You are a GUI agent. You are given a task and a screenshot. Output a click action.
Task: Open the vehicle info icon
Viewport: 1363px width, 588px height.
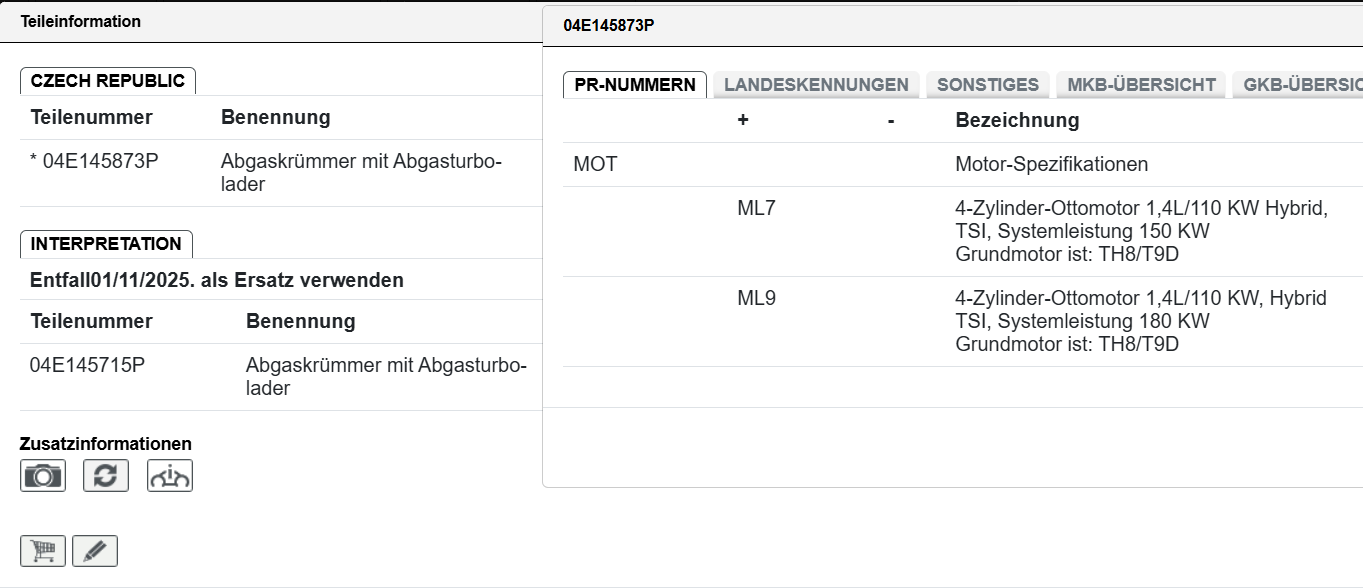point(170,476)
